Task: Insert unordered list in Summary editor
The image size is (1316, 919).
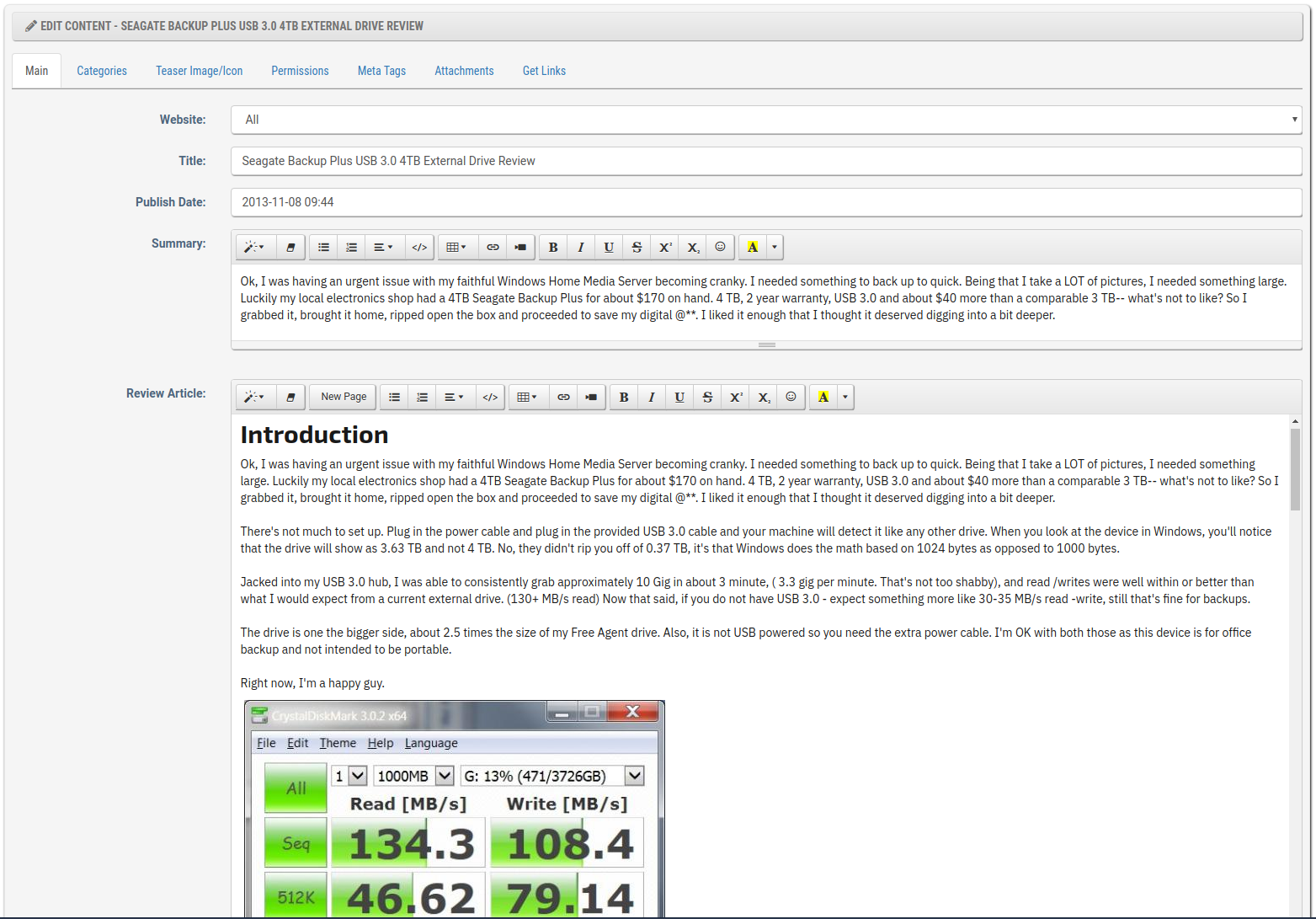Action: click(323, 247)
